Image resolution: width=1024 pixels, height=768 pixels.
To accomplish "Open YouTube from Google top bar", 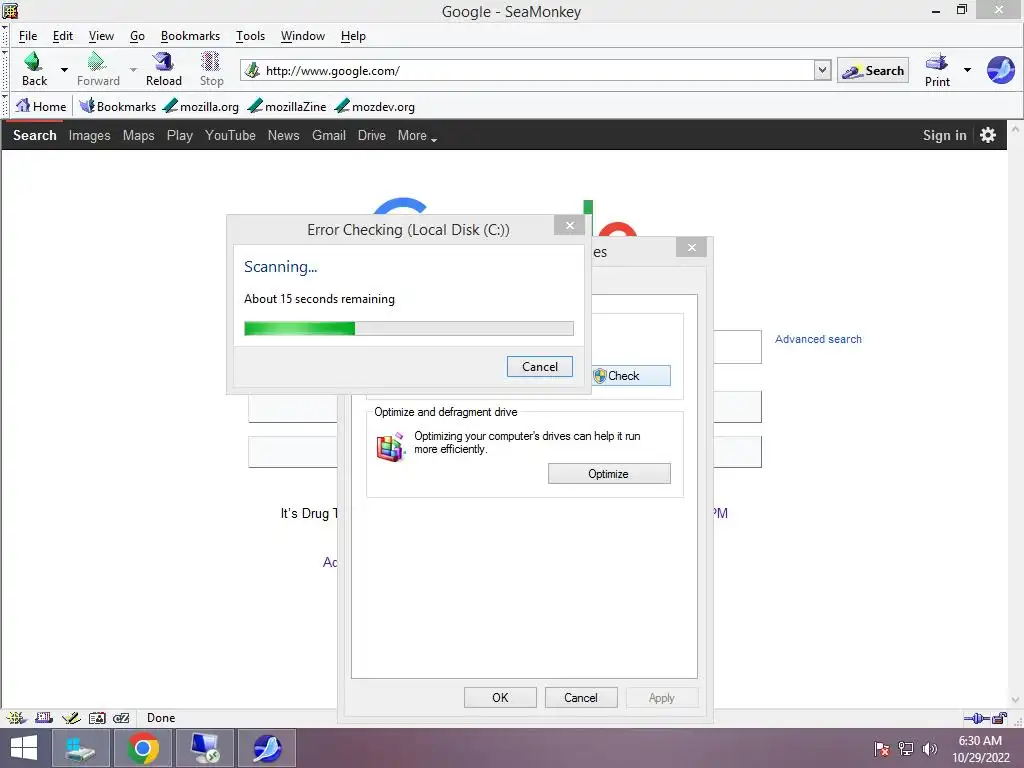I will 230,135.
